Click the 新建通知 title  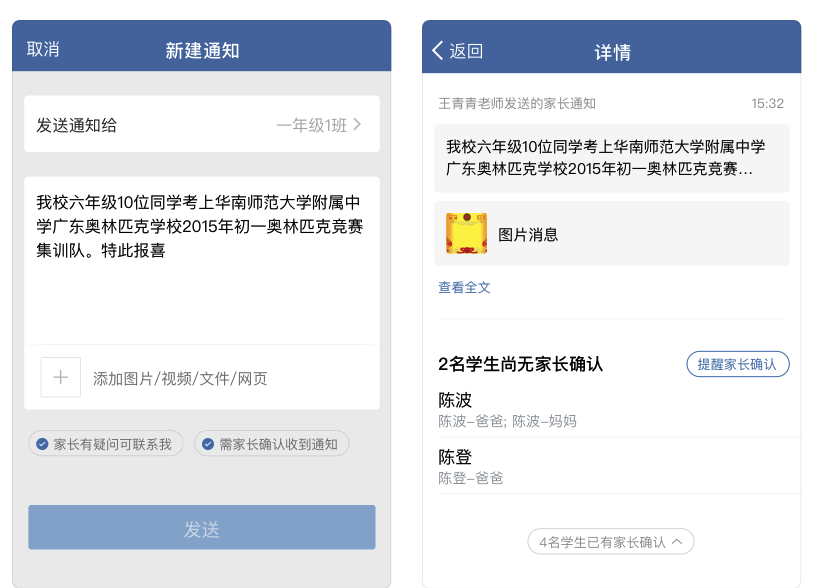point(202,51)
